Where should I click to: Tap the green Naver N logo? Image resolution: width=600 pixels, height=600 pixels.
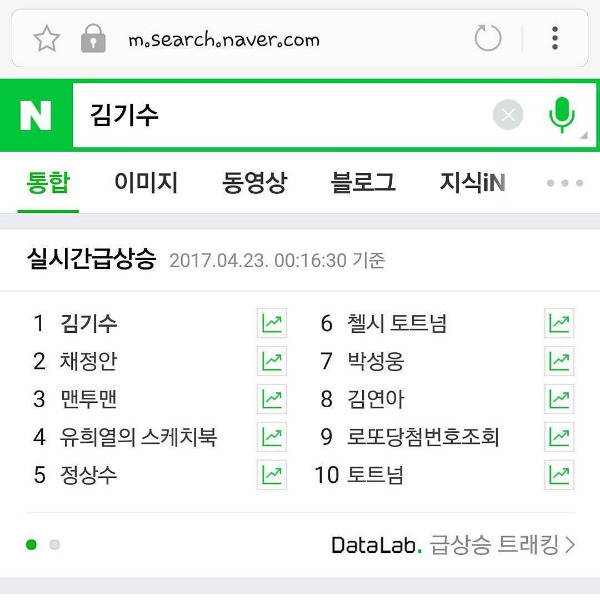click(x=36, y=116)
